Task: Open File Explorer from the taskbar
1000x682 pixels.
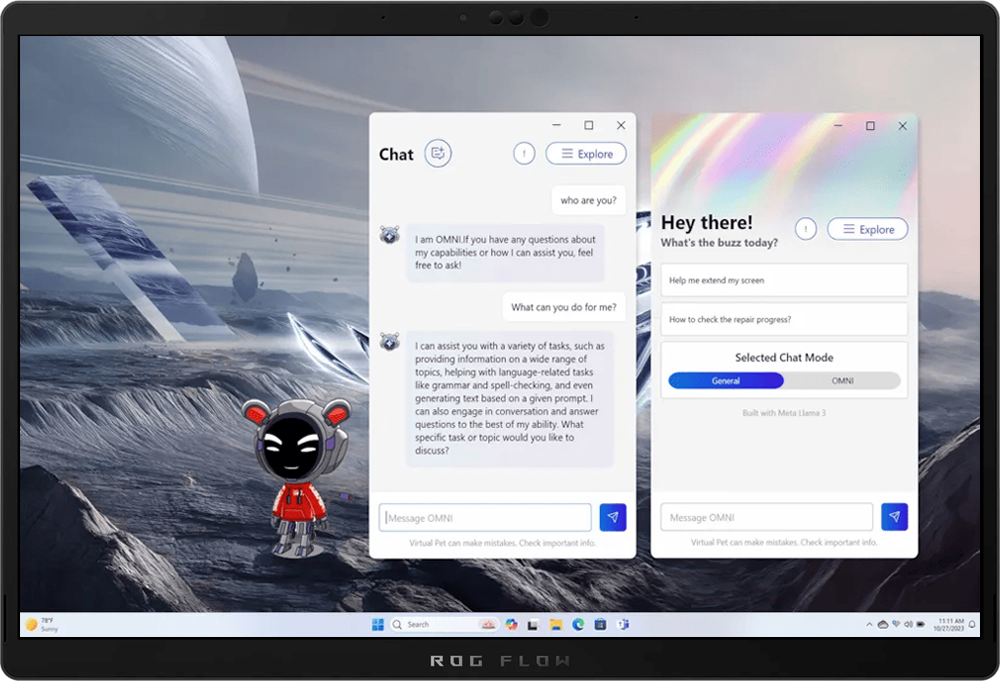Action: [555, 625]
